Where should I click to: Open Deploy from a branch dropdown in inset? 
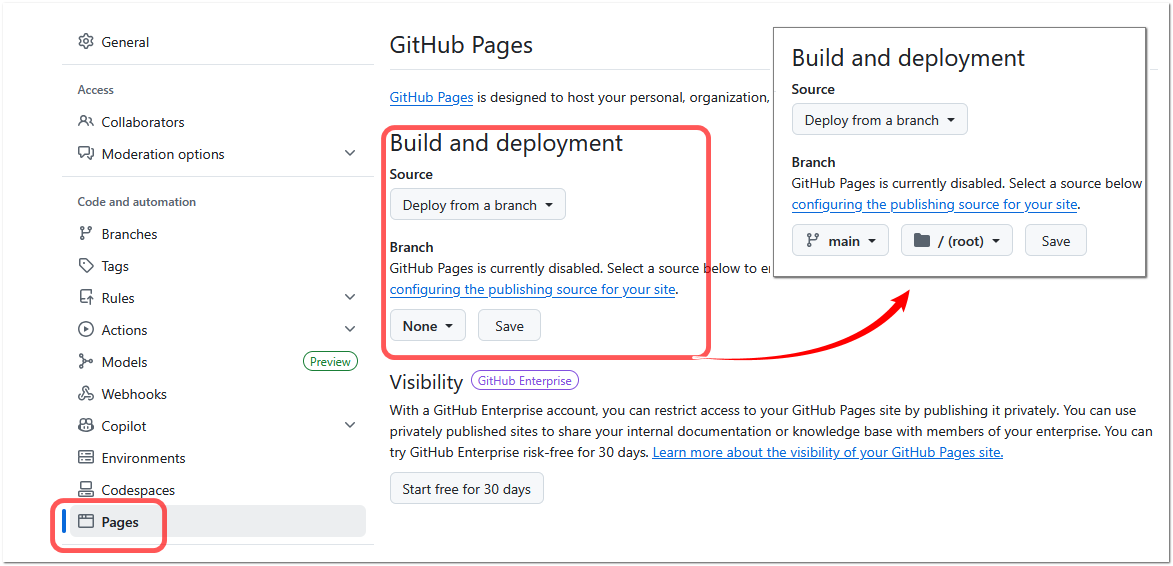coord(879,120)
